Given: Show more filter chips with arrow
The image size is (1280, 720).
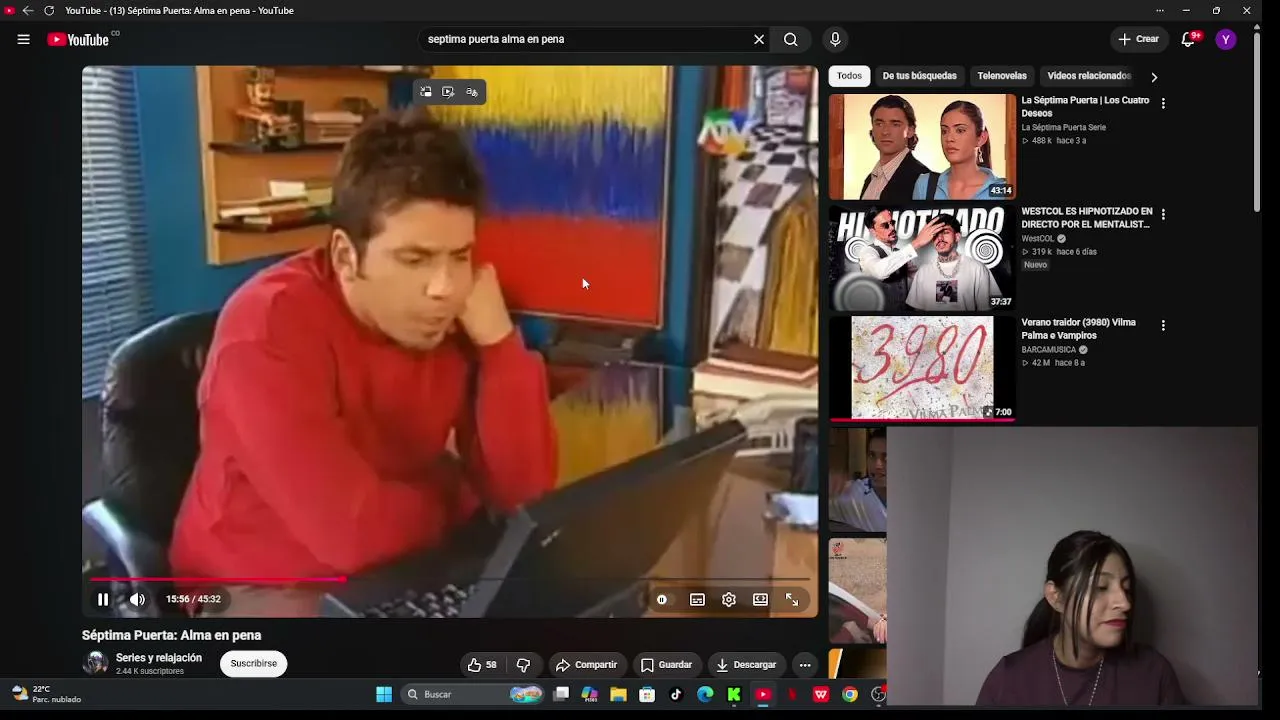Looking at the screenshot, I should (1154, 77).
